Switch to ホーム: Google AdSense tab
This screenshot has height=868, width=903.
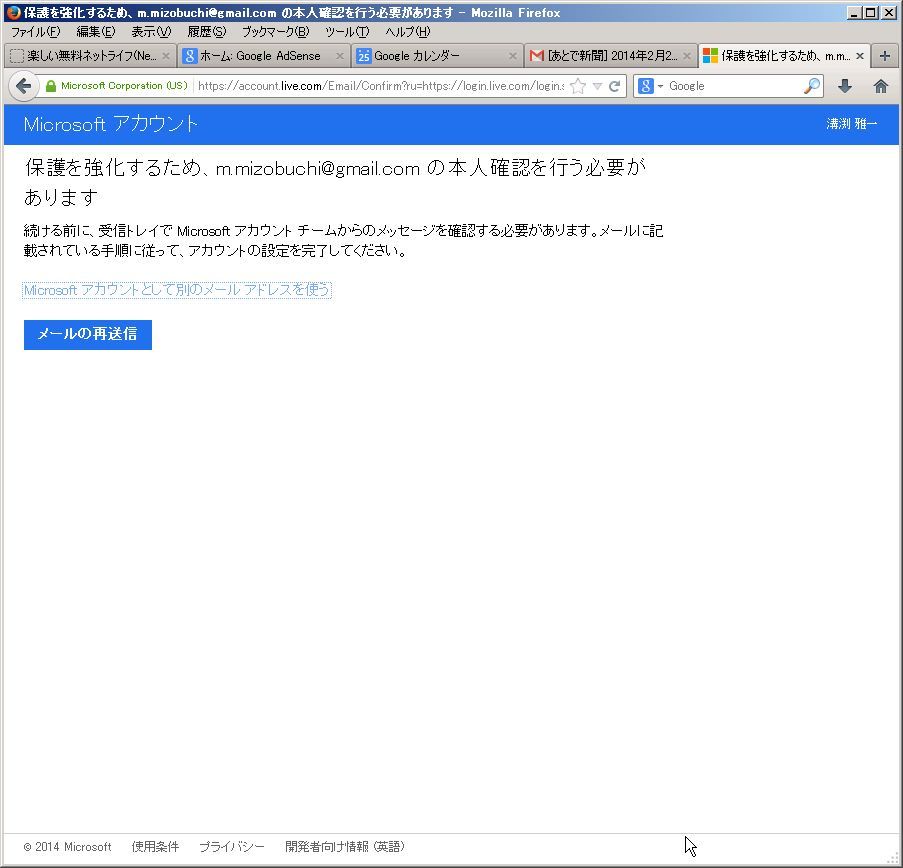click(x=263, y=56)
